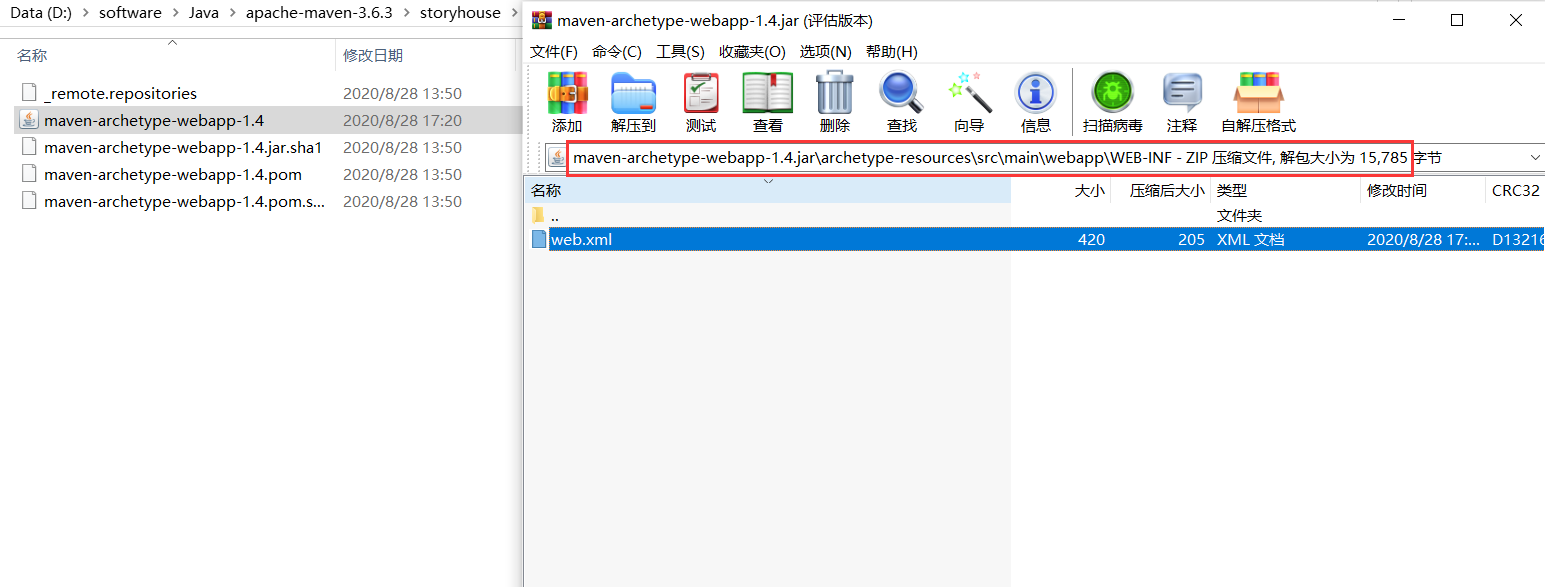Sort by the Type (类型) column
This screenshot has width=1545, height=587.
pos(1285,190)
